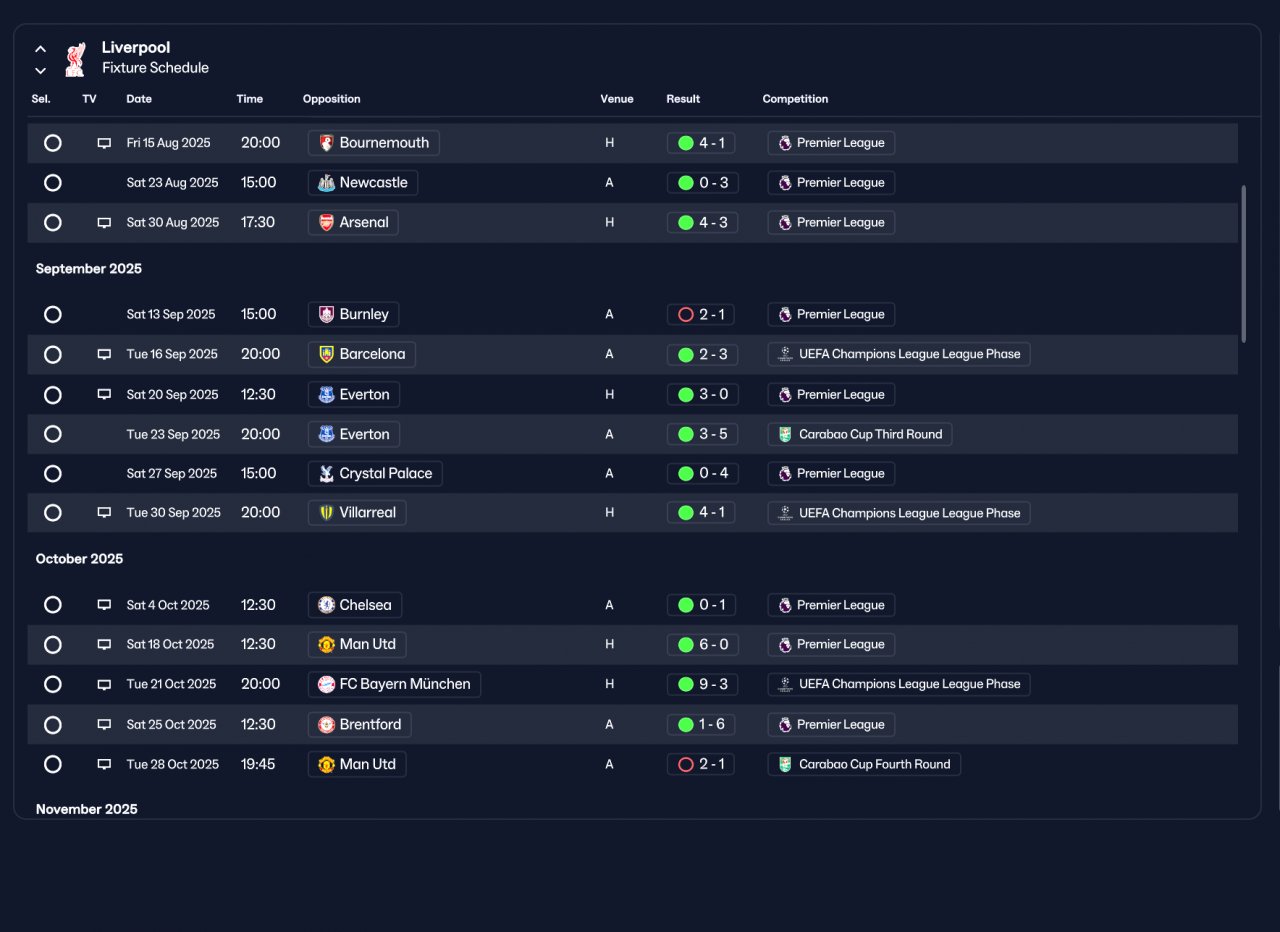Sort fixtures by the Date column header
This screenshot has height=932, width=1280.
click(139, 99)
